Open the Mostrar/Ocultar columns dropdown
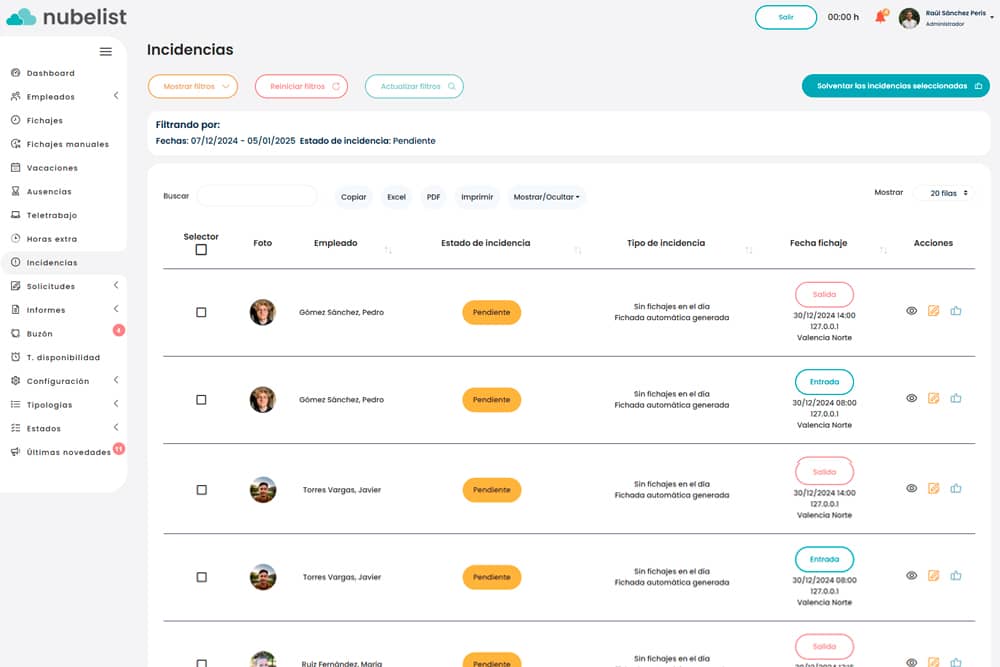 coord(546,197)
